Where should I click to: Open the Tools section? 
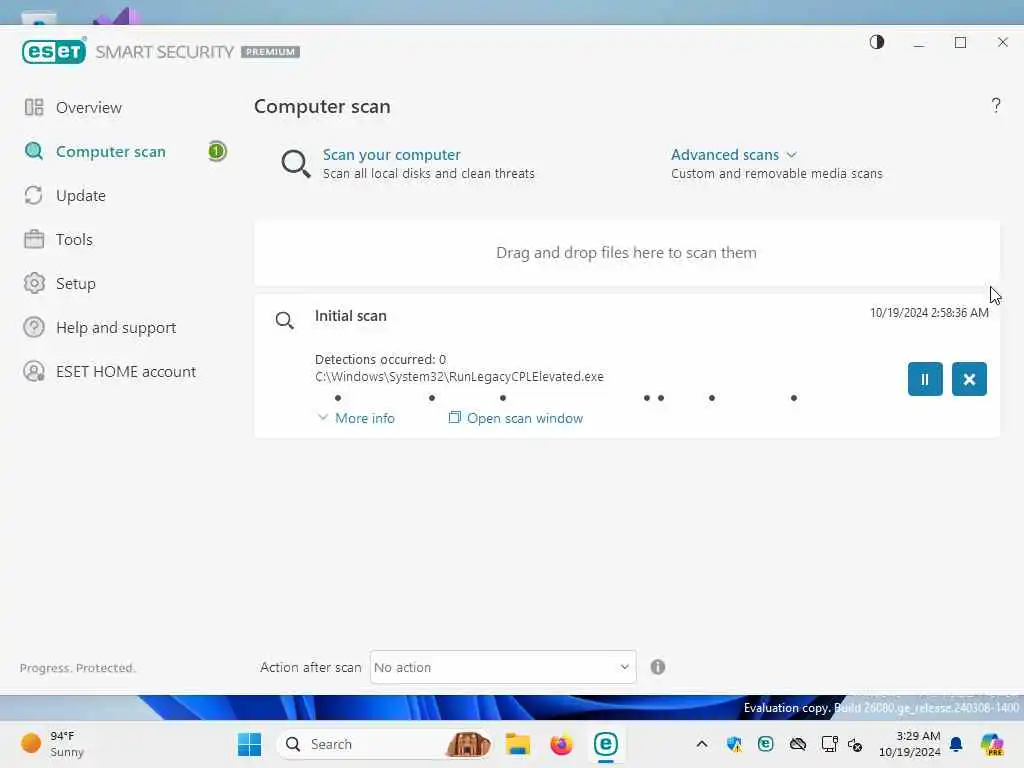[x=74, y=239]
